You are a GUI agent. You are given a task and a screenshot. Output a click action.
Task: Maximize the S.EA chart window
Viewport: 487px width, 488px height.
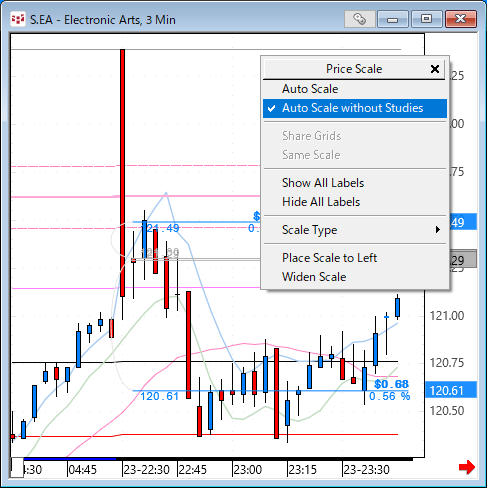click(x=426, y=19)
